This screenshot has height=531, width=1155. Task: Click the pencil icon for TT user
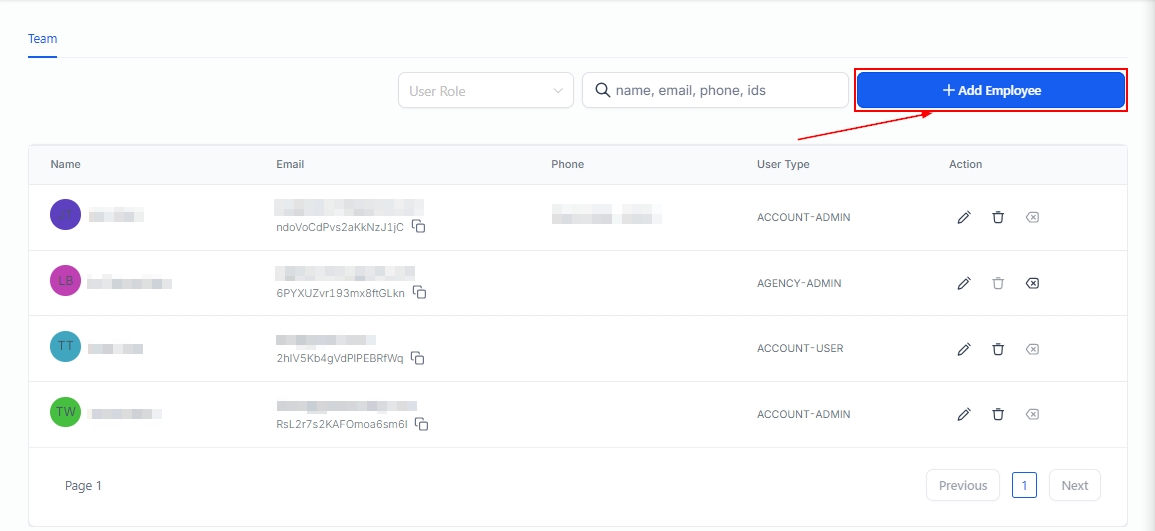[x=964, y=349]
